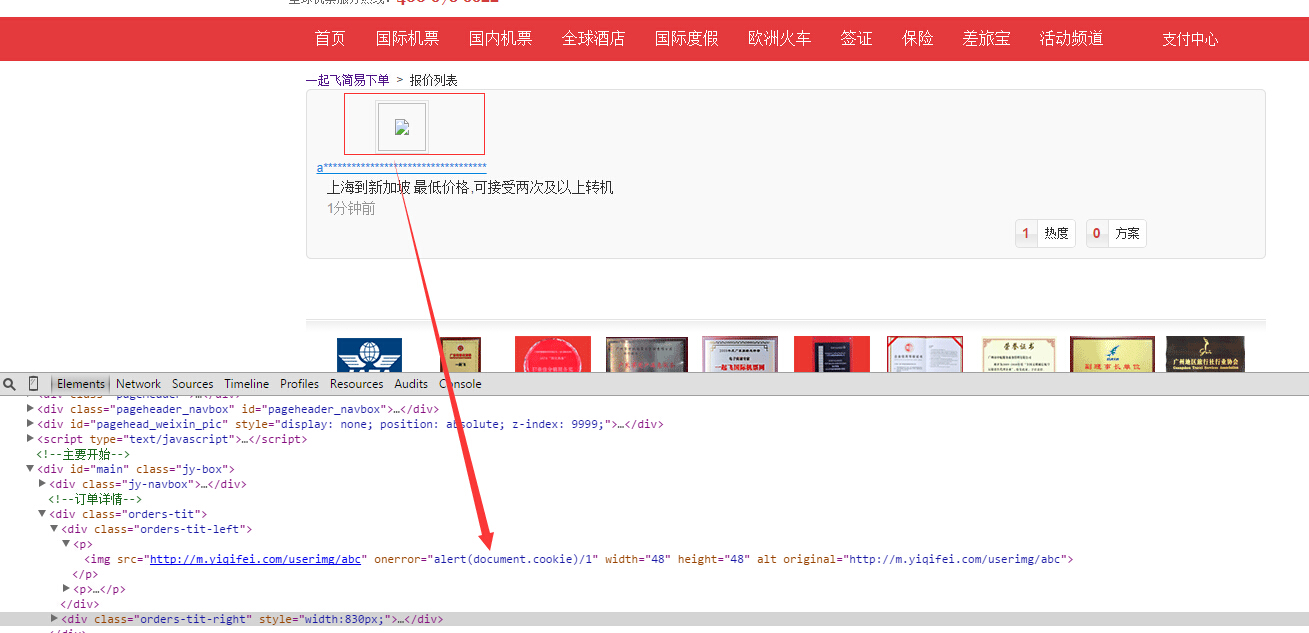Expand the script text/javascript node
Viewport: 1309px width, 633px height.
pyautogui.click(x=30, y=439)
